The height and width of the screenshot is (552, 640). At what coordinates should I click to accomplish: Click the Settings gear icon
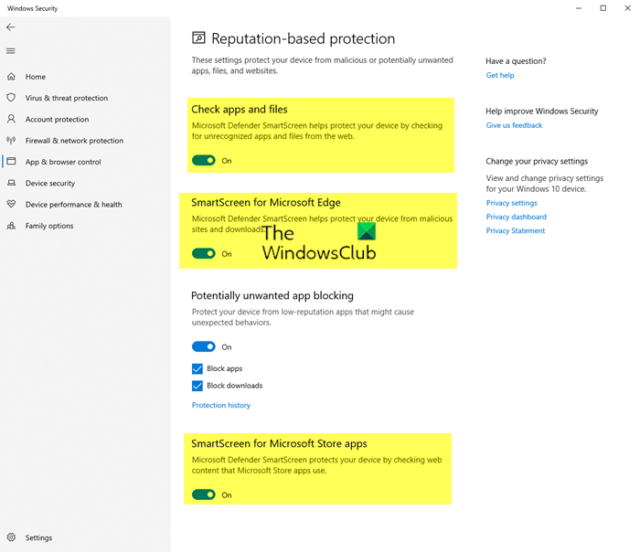11,538
